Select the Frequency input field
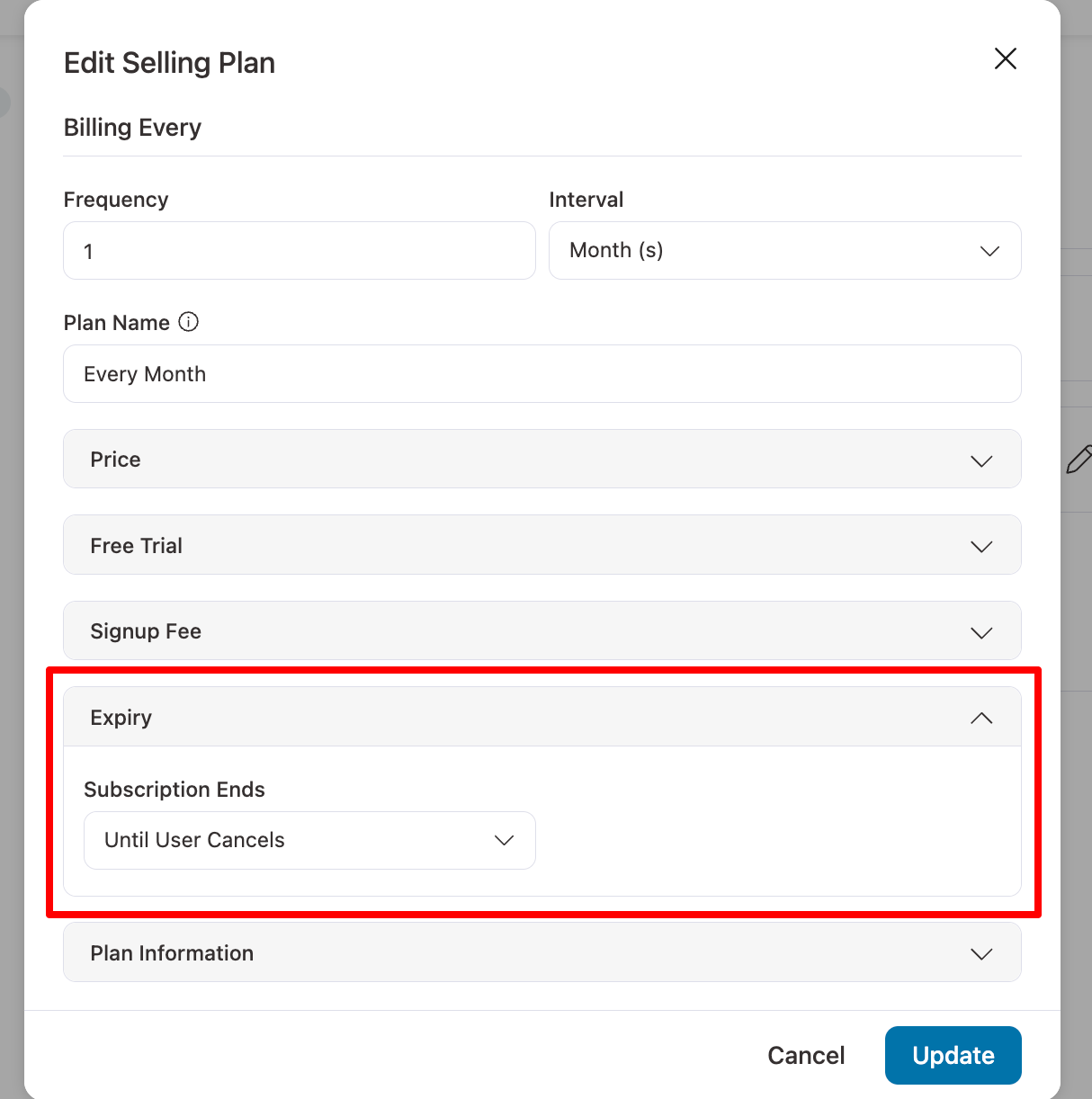 [x=299, y=251]
